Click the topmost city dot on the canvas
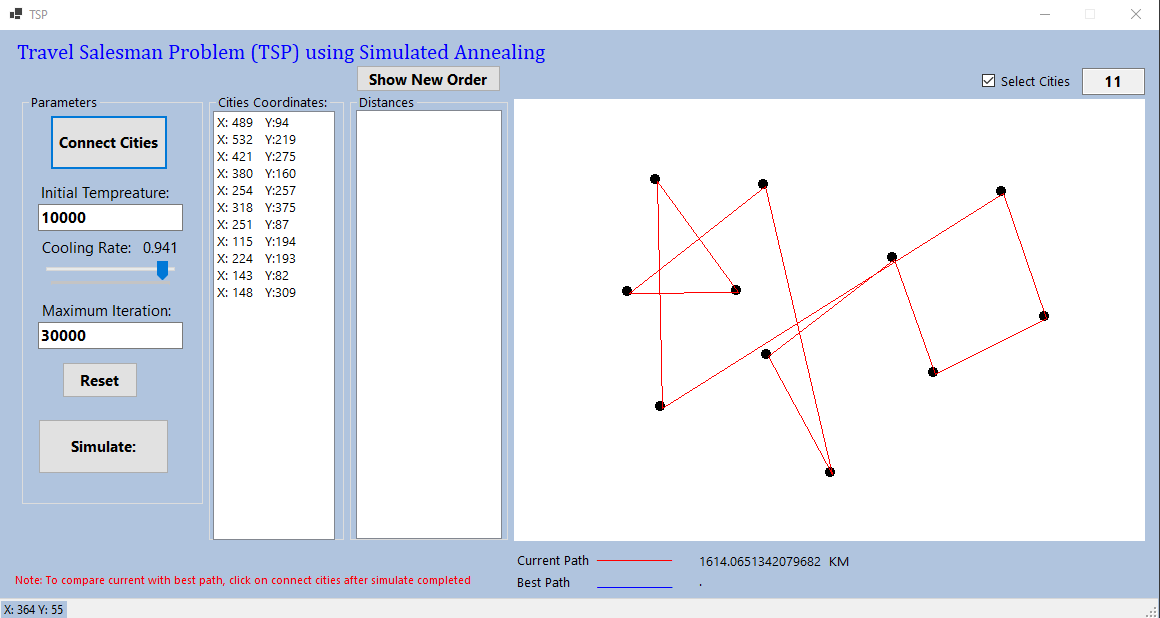The height and width of the screenshot is (618, 1160). pos(655,178)
